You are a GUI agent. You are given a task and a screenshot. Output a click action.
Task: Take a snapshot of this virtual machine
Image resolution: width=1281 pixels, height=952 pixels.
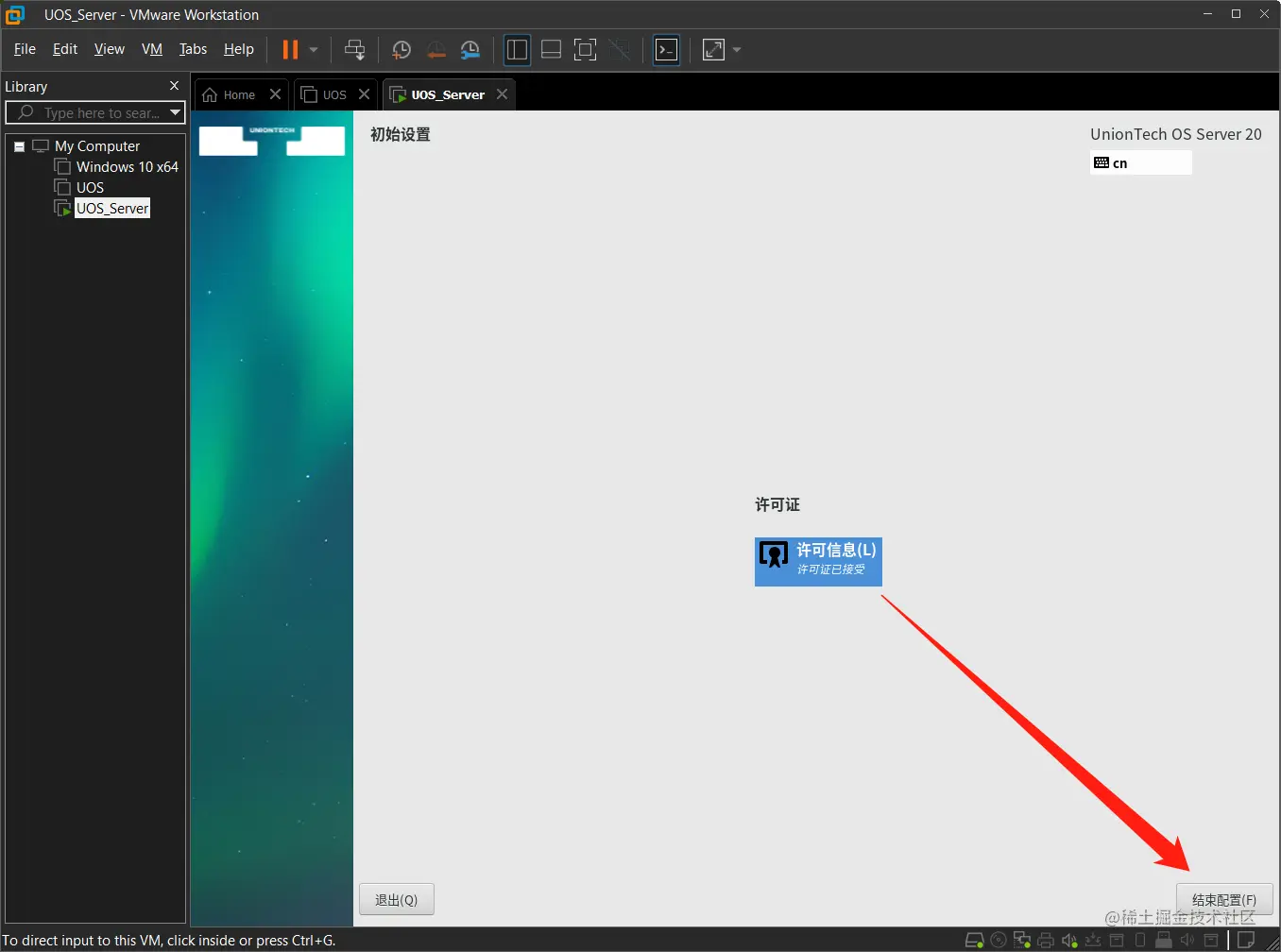pyautogui.click(x=401, y=50)
